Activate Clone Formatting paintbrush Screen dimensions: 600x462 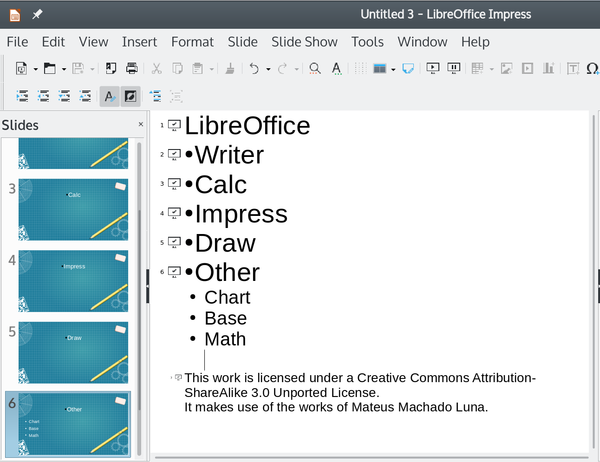click(x=230, y=69)
